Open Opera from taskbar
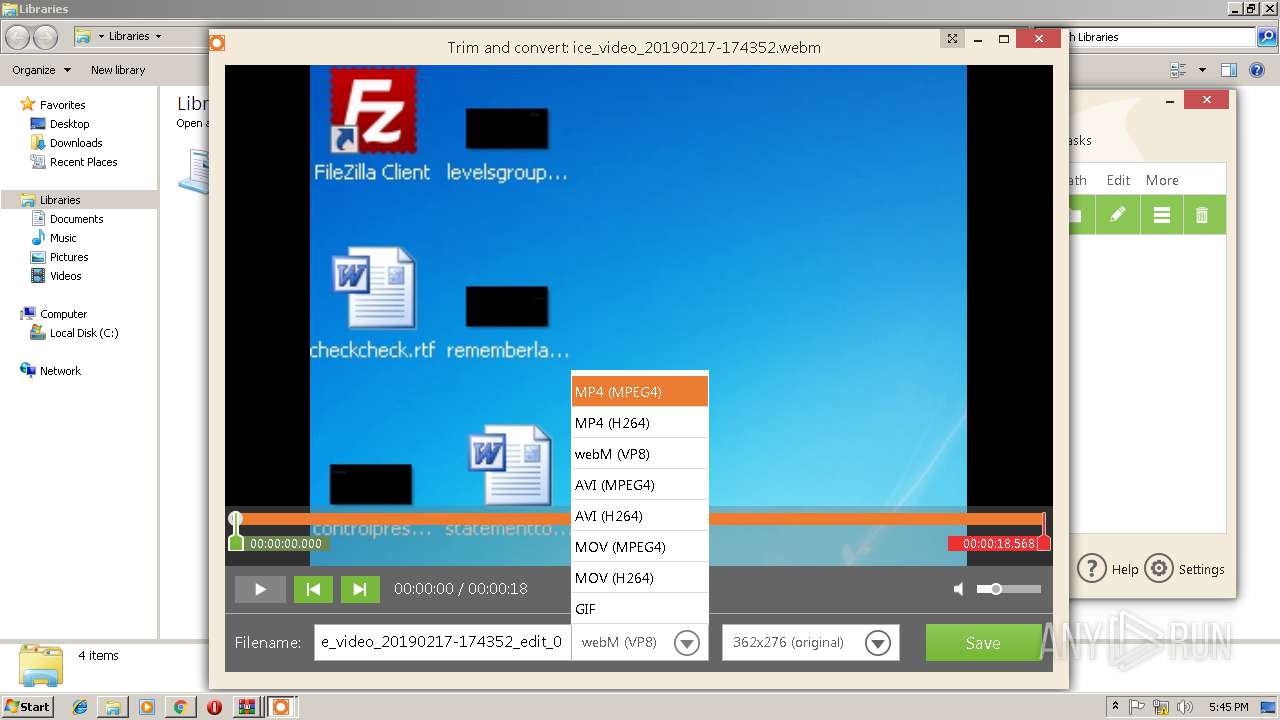 coord(214,707)
